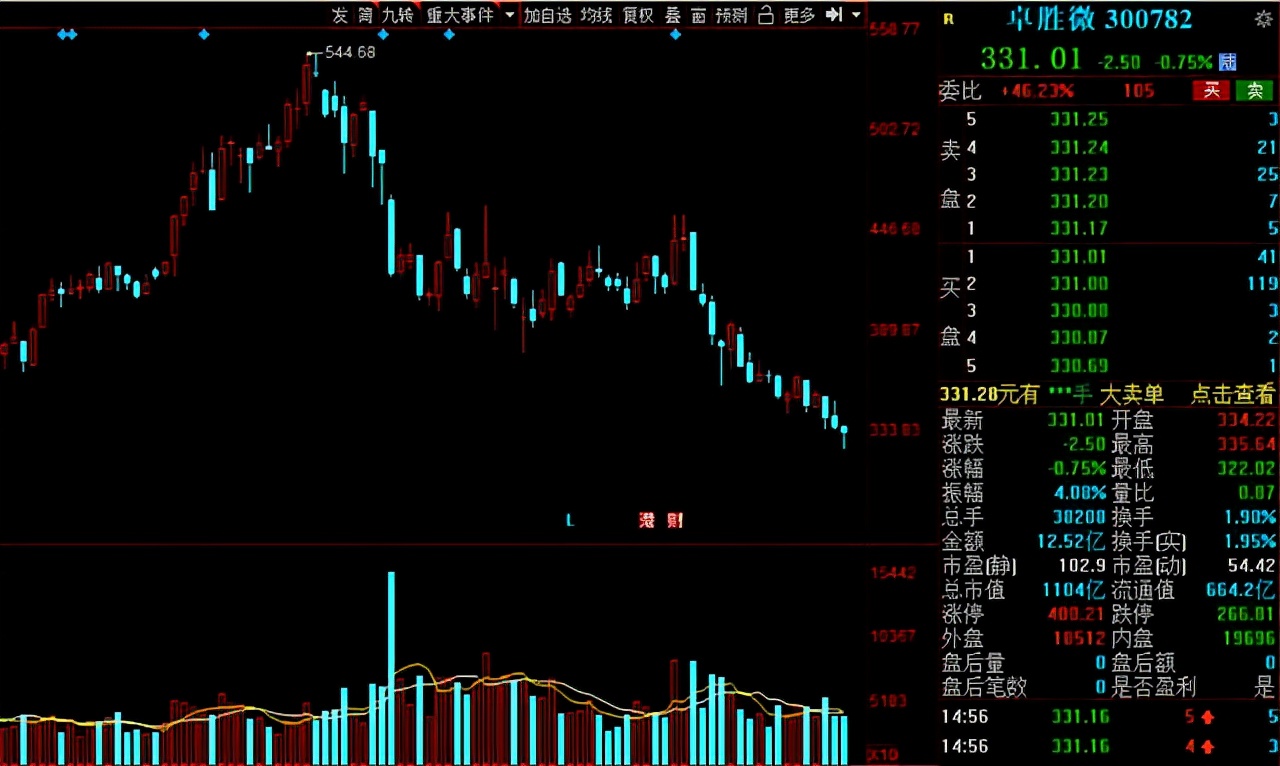1280x766 pixels.
Task: Select 发 in the chart toolbar
Action: (x=340, y=15)
